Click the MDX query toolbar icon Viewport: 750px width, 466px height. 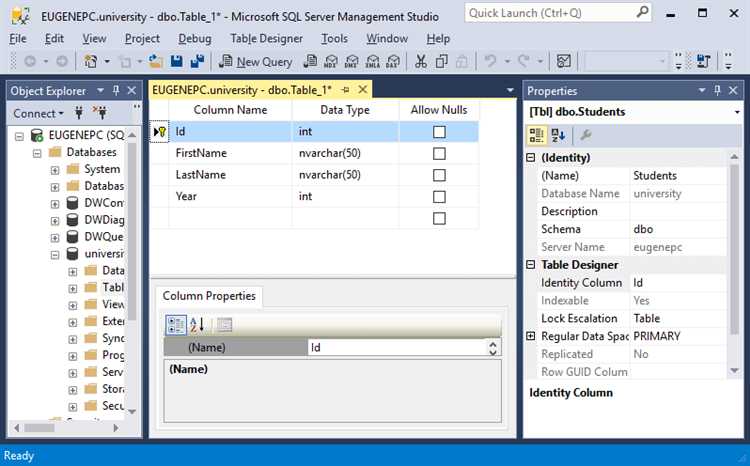(331, 62)
